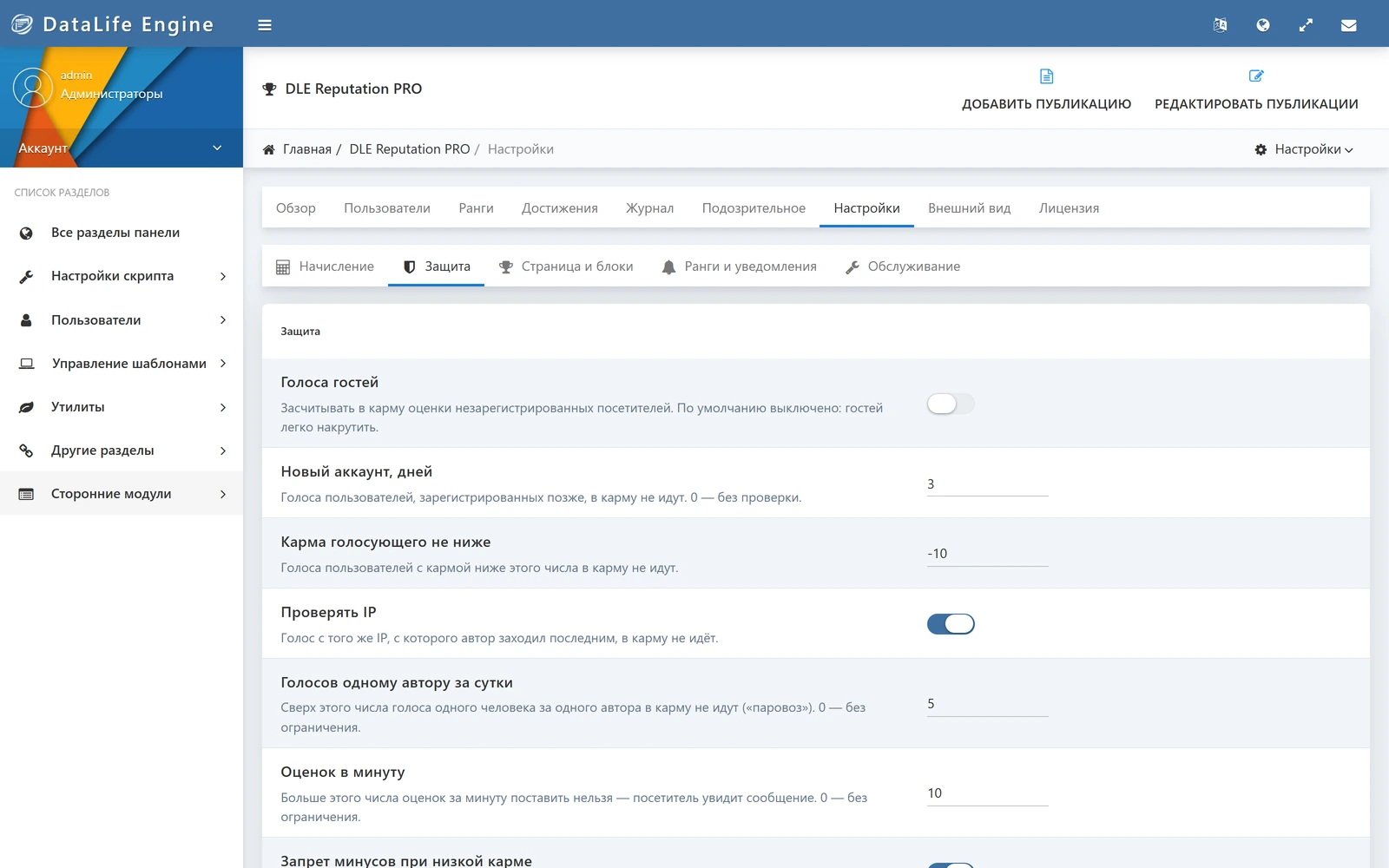
Task: Open the Ранги tab
Action: point(476,208)
